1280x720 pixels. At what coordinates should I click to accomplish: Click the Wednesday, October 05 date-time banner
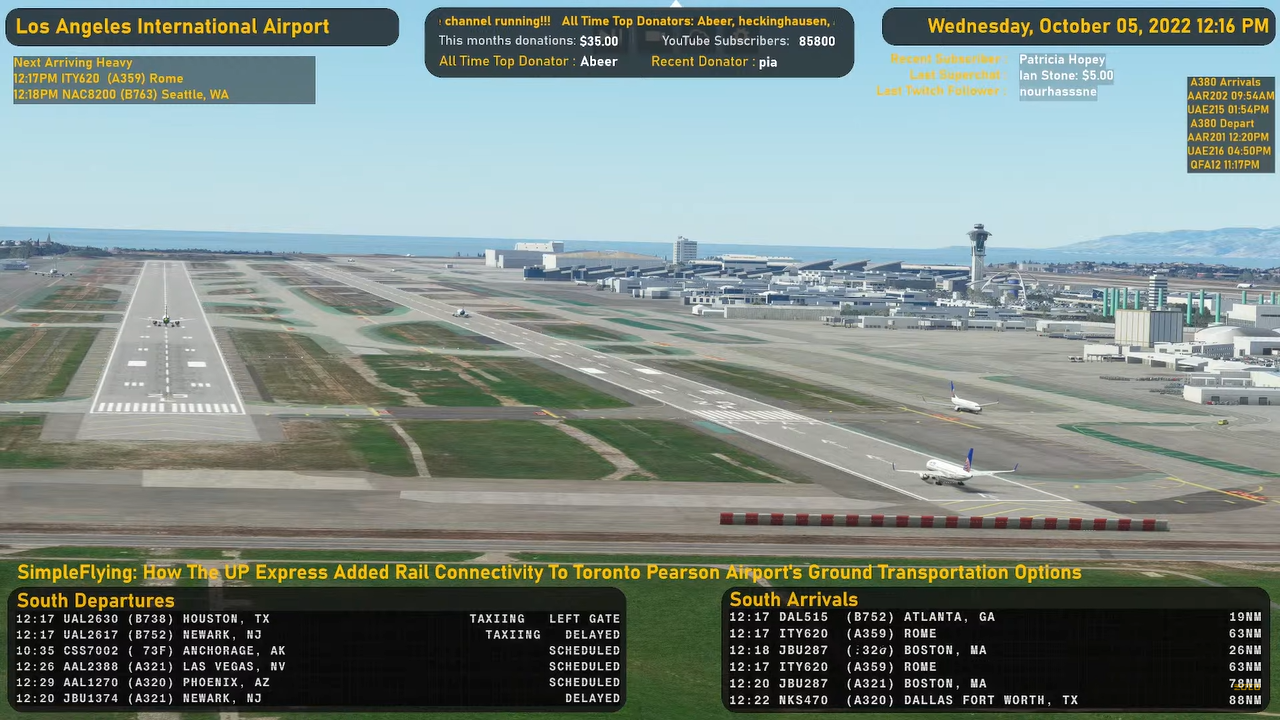(x=1075, y=26)
